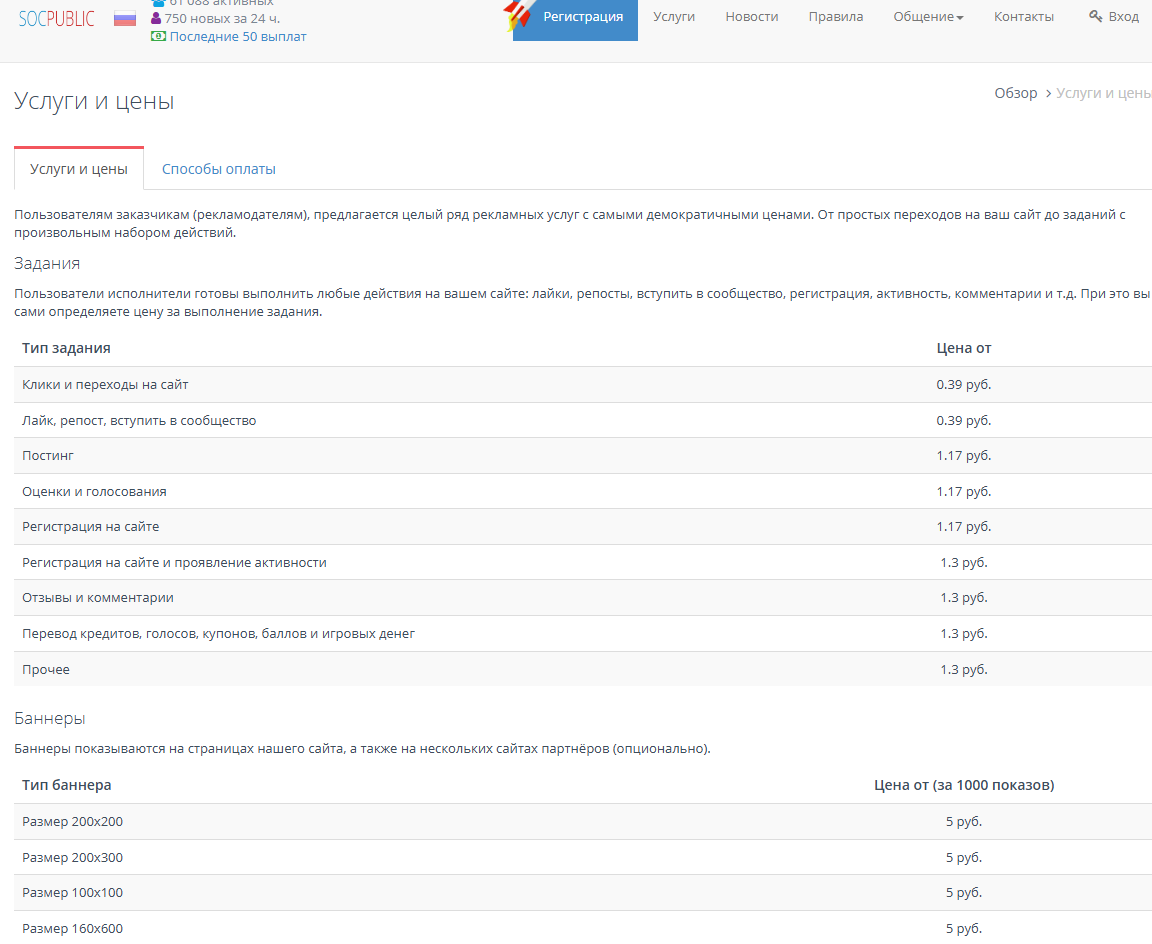The height and width of the screenshot is (944, 1152).
Task: Click the key icon next to Вход
Action: pos(1095,16)
